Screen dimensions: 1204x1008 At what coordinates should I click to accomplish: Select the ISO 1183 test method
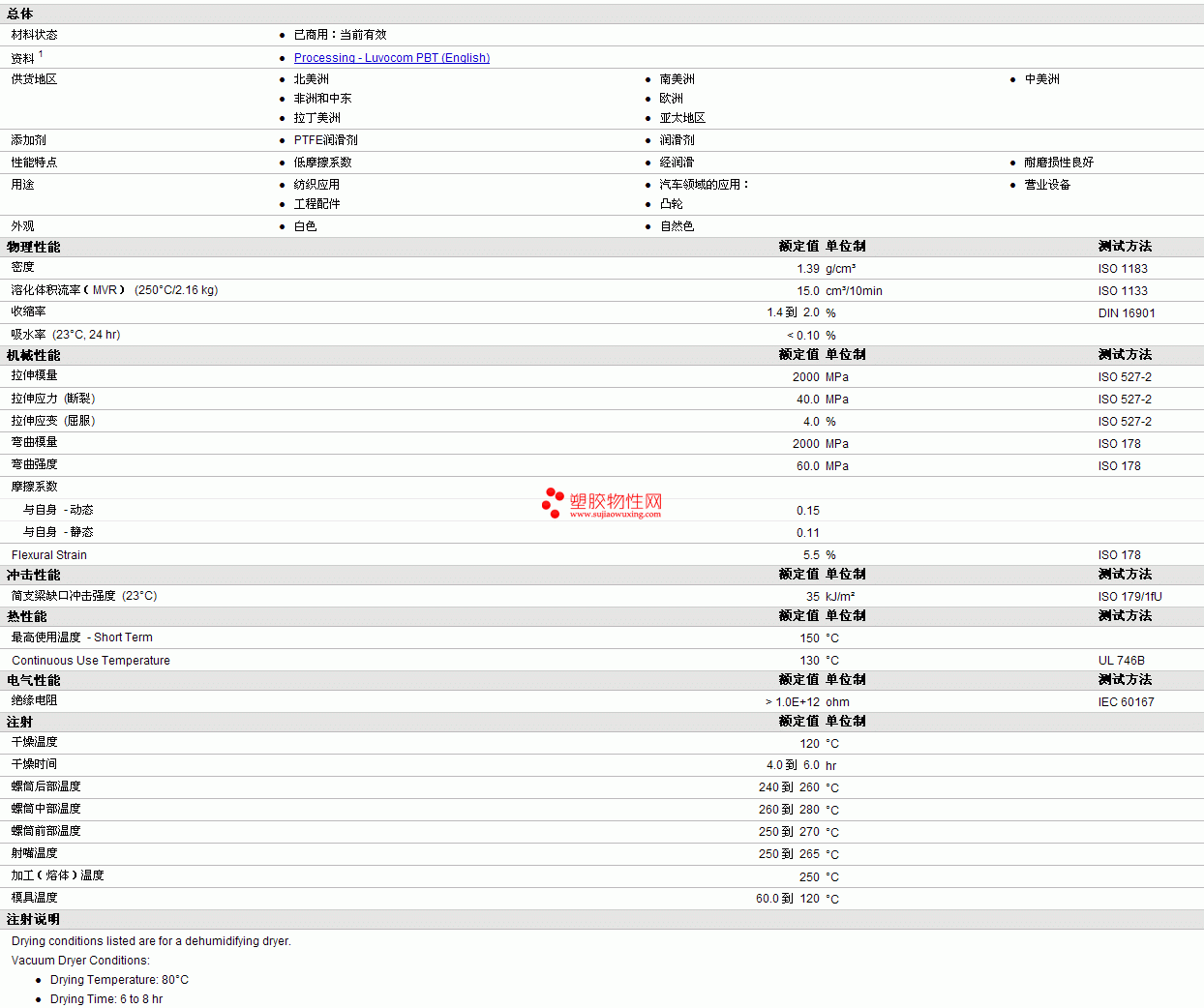coord(1123,269)
